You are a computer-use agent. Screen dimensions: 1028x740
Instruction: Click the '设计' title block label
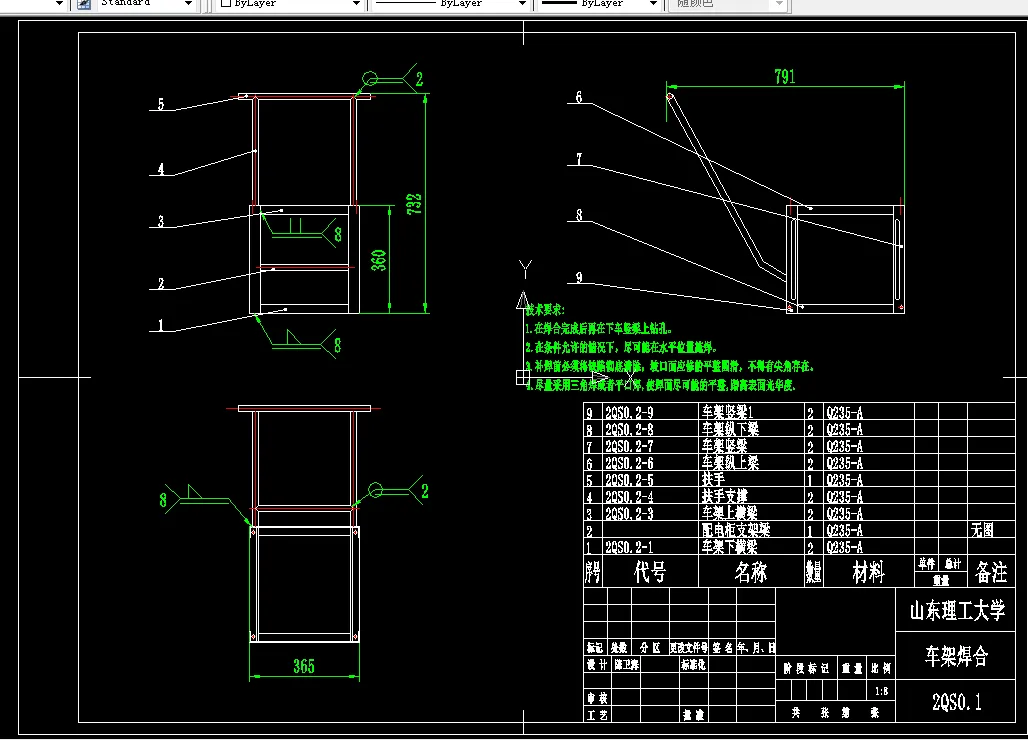[597, 665]
